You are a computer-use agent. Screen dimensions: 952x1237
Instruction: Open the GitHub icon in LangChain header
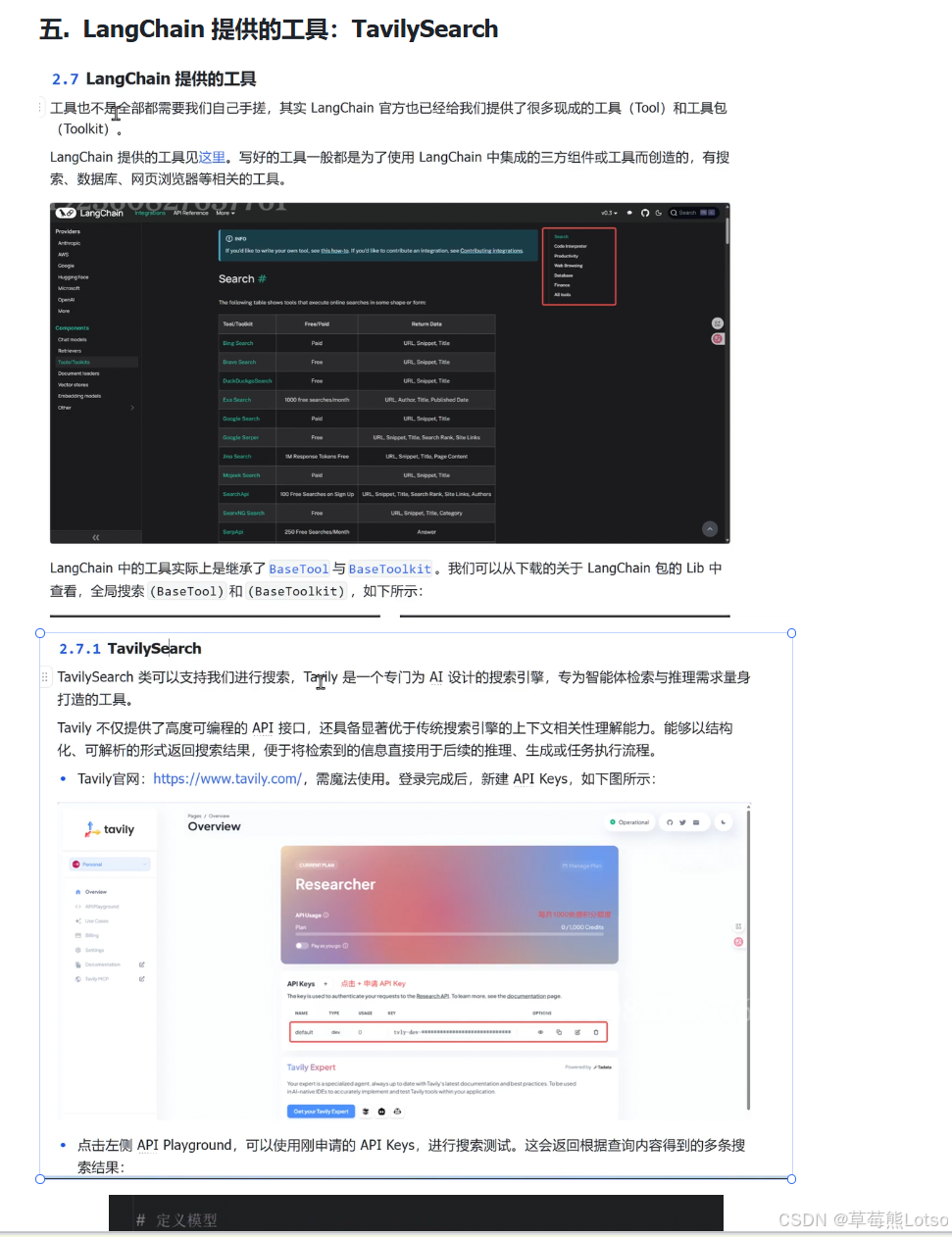pos(644,213)
